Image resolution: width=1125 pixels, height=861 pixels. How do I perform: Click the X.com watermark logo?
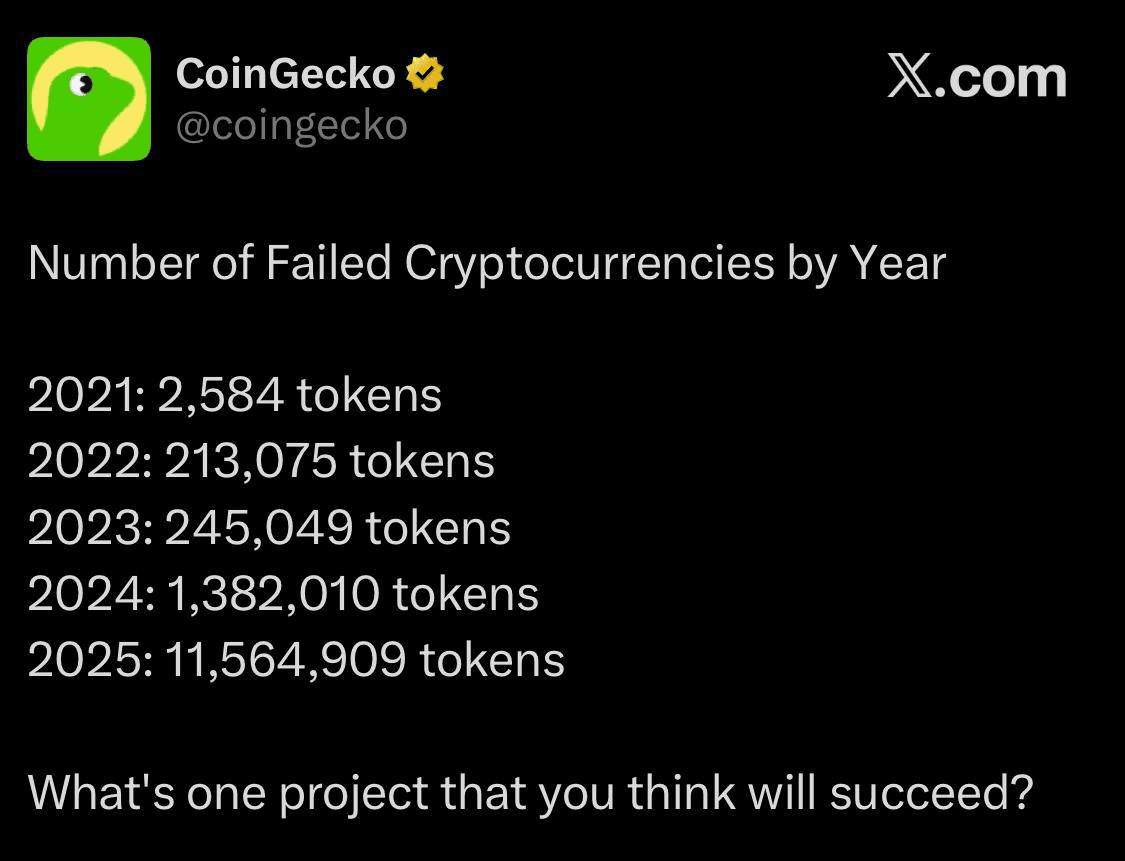click(x=976, y=78)
